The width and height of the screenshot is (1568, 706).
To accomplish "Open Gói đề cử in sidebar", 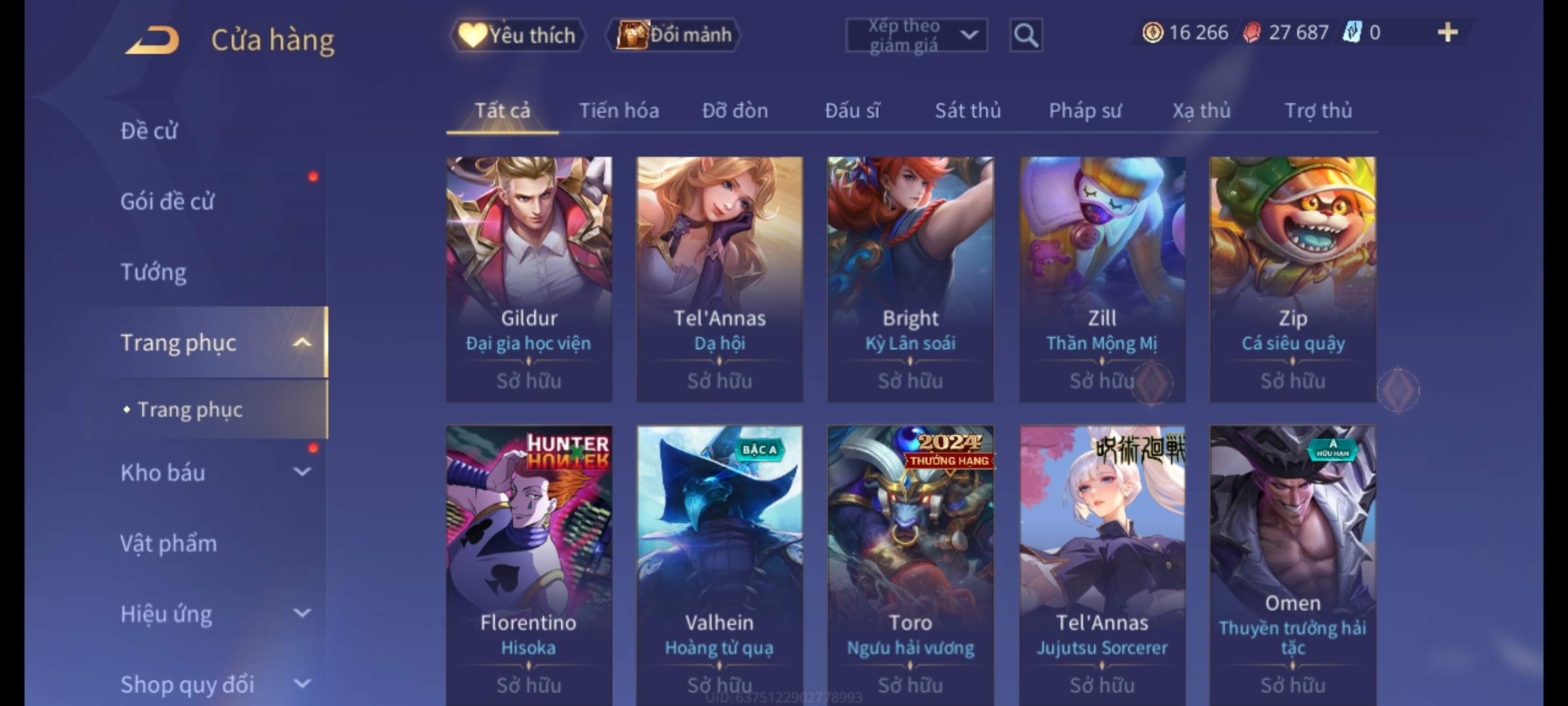I will pos(167,201).
